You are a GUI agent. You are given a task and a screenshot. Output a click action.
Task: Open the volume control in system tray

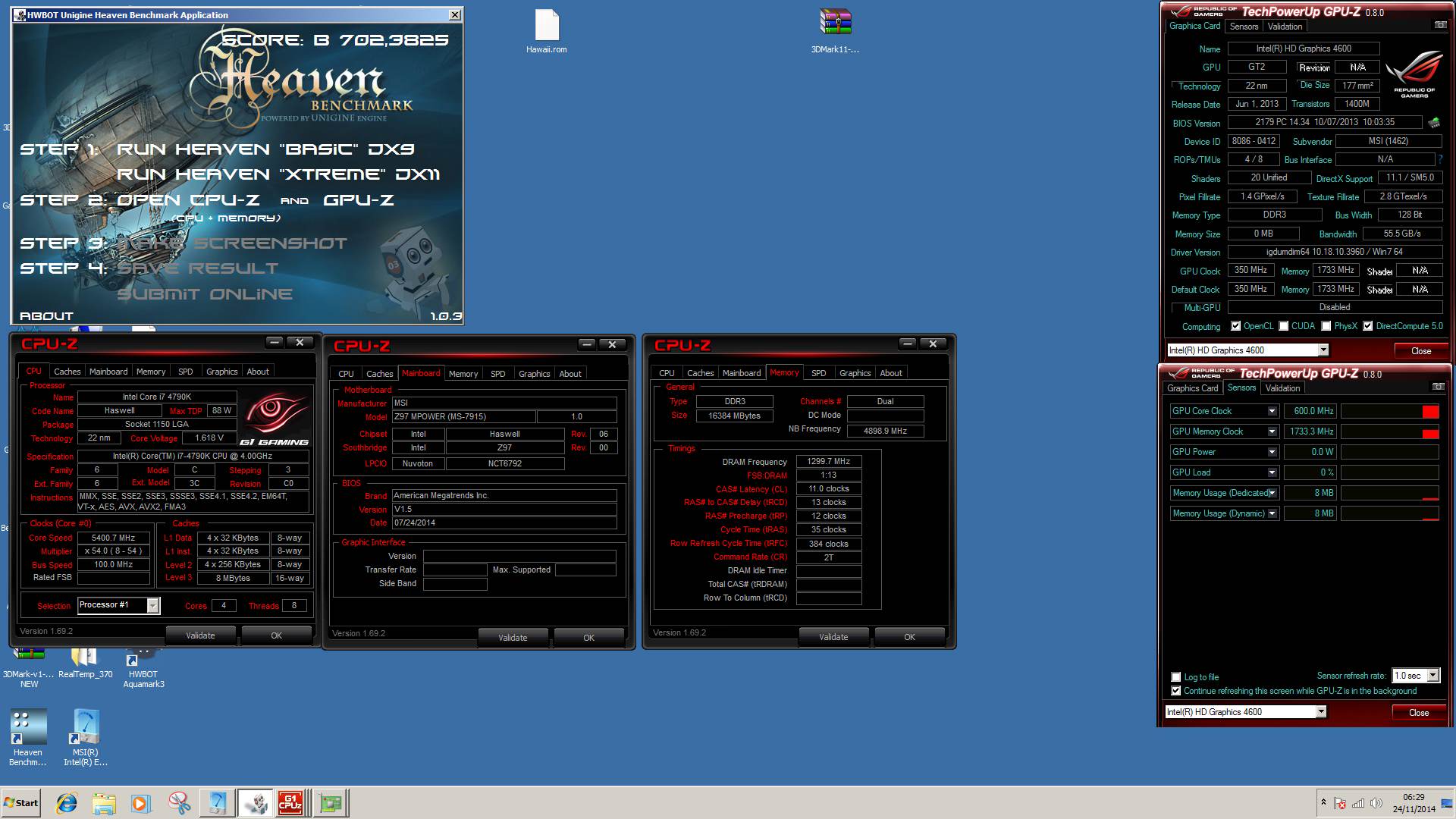point(1376,803)
